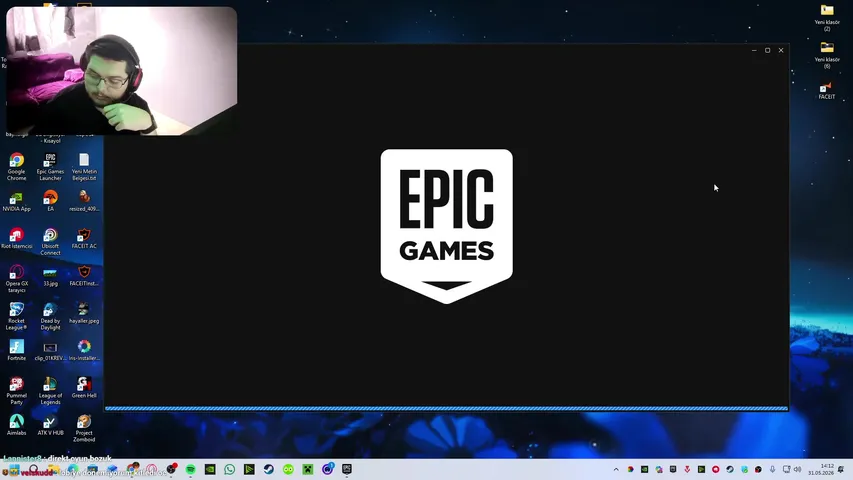This screenshot has width=853, height=480.
Task: Open the Pummel Party desktop shortcut
Action: (x=16, y=391)
